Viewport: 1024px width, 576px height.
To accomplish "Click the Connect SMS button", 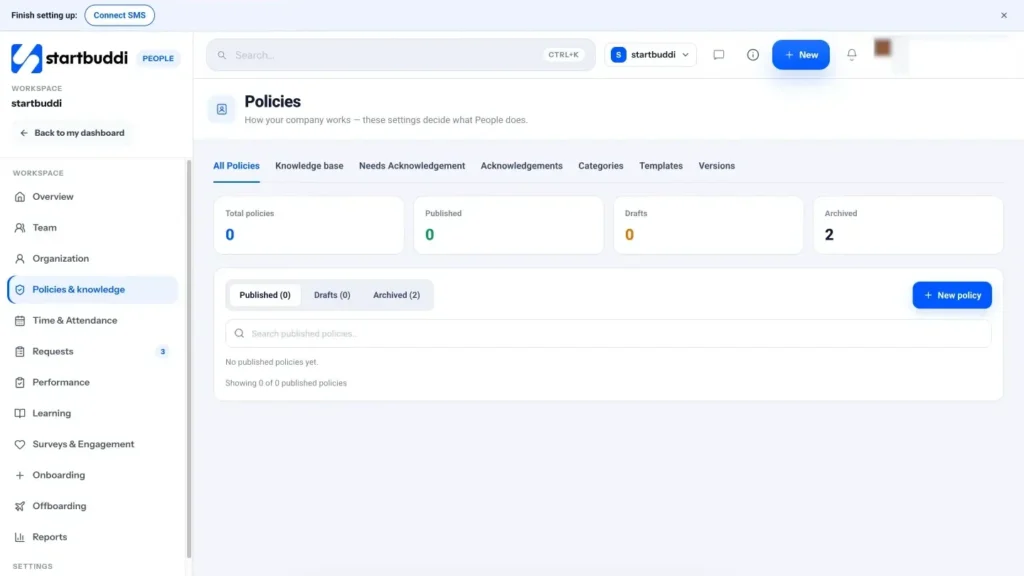I will 120,15.
